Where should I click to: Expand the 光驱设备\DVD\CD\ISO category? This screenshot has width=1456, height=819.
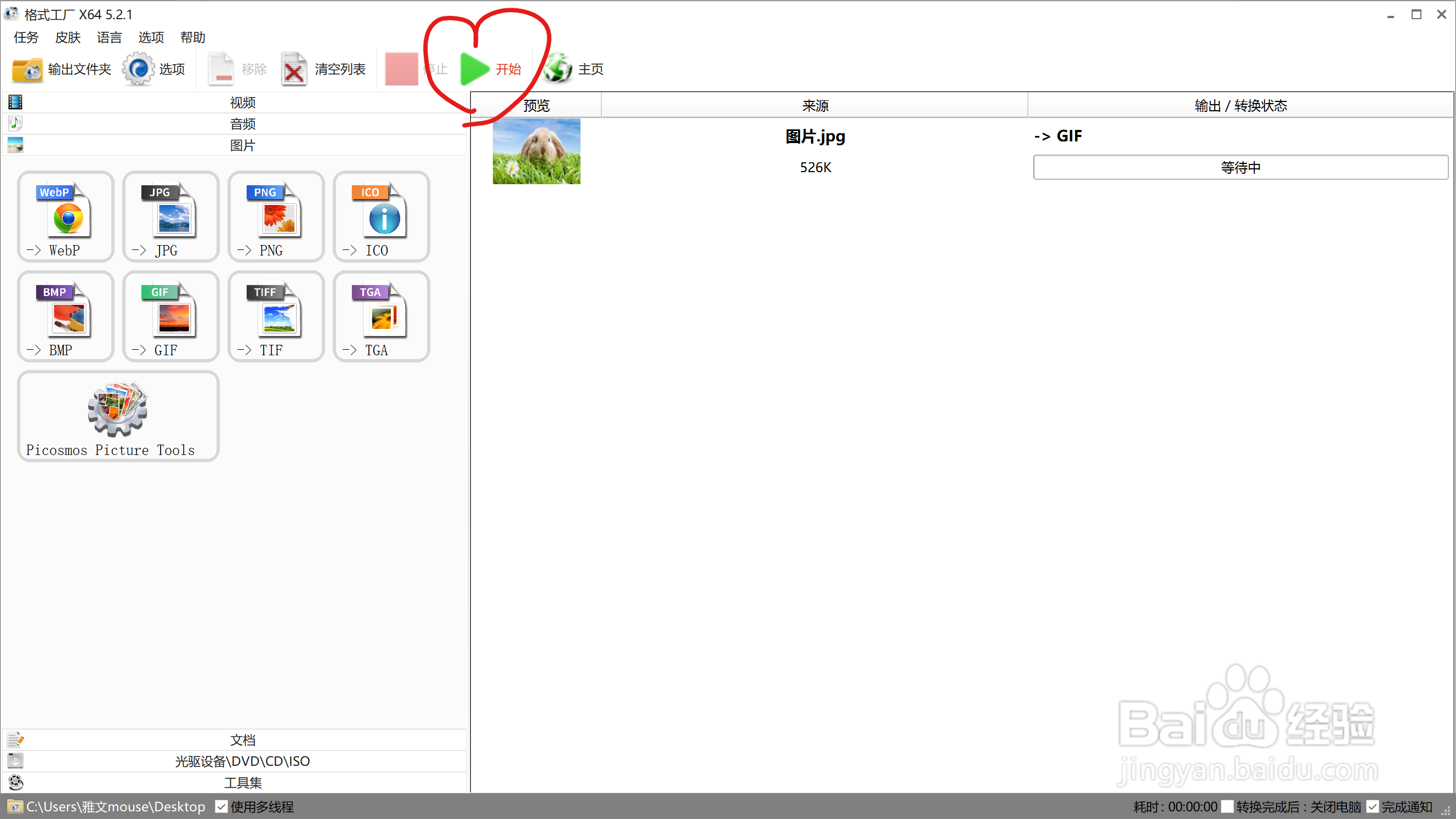[236, 761]
